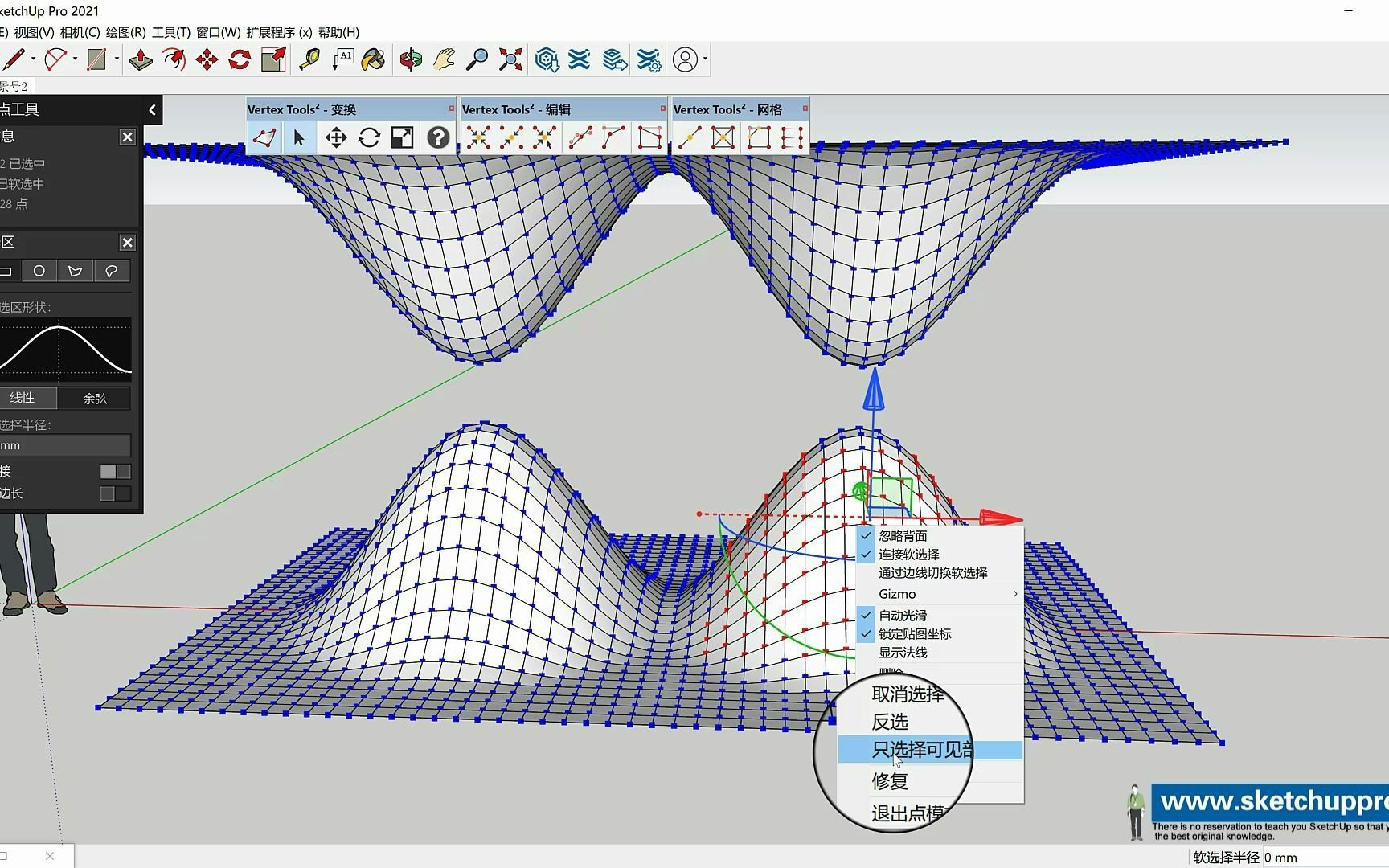The width and height of the screenshot is (1389, 868).
Task: Open the 相机(C) menu
Action: click(80, 32)
